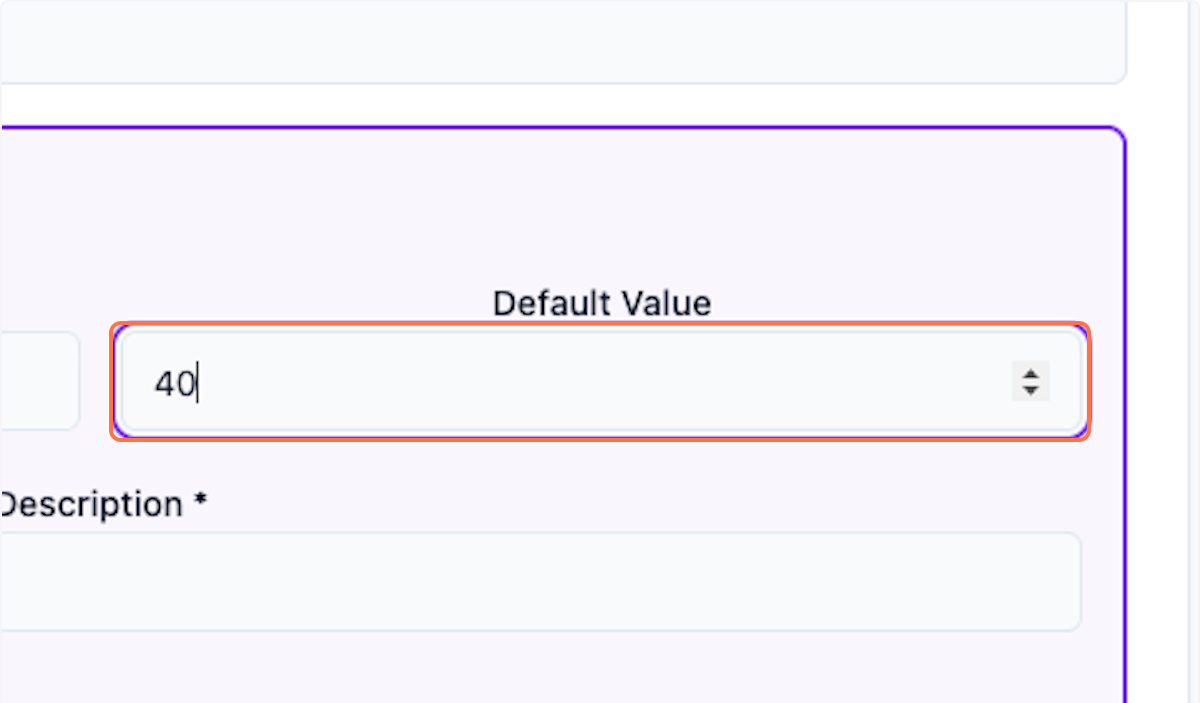Click the gray spinner box in Default Value
The width and height of the screenshot is (1200, 703).
[x=1030, y=381]
